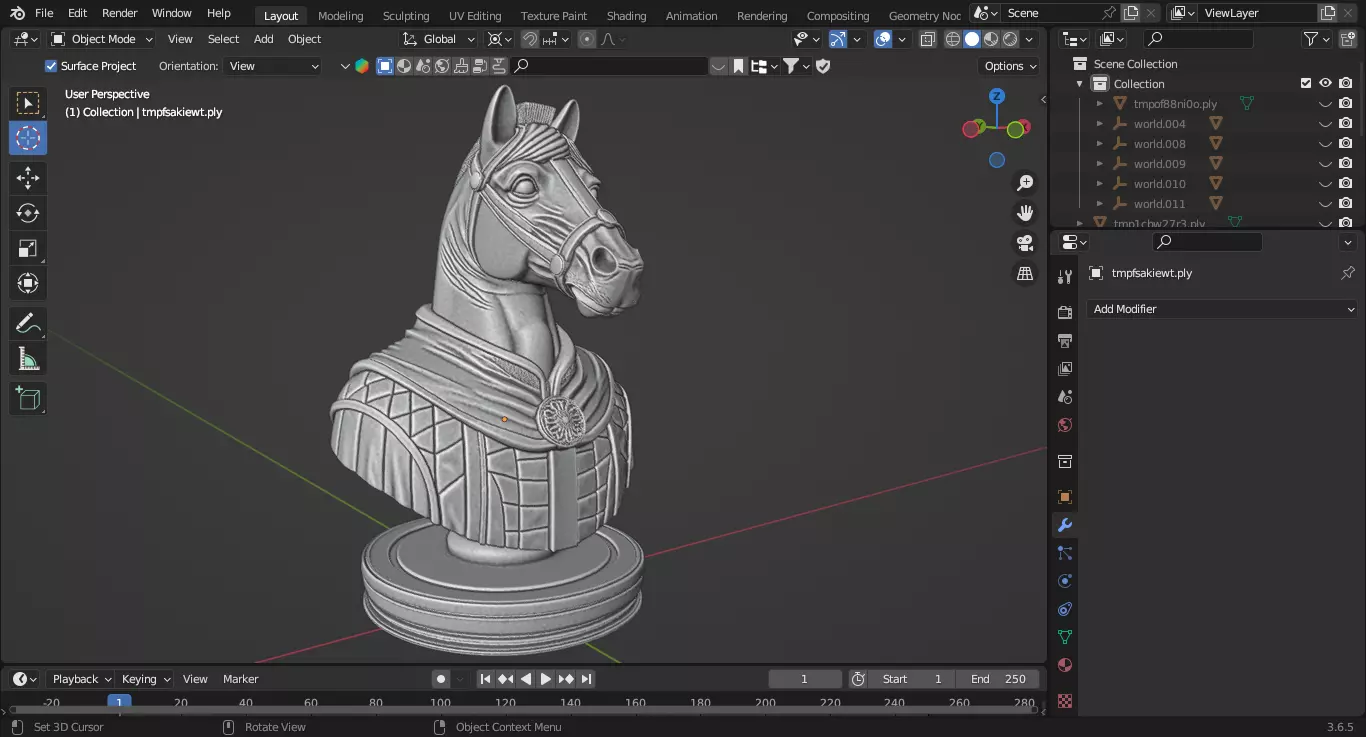The height and width of the screenshot is (737, 1366).
Task: Open the Object Mode dropdown
Action: pyautogui.click(x=101, y=39)
